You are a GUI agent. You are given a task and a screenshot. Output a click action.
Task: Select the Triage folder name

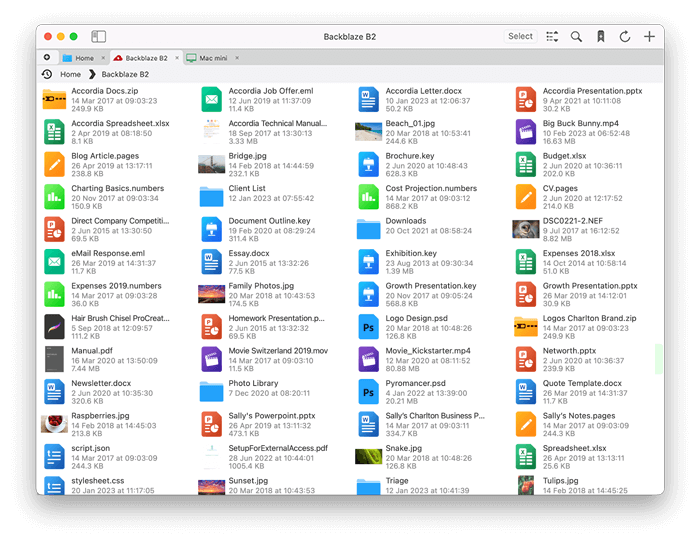[396, 481]
